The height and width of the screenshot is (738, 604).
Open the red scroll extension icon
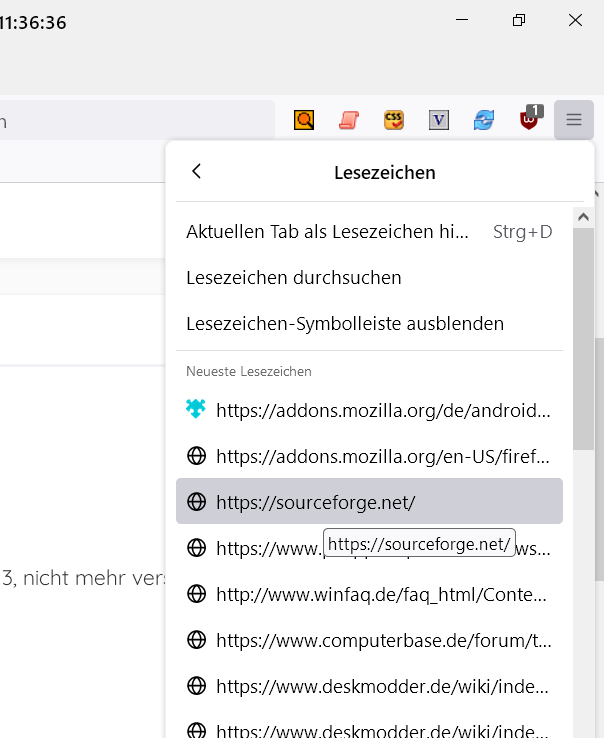click(348, 120)
